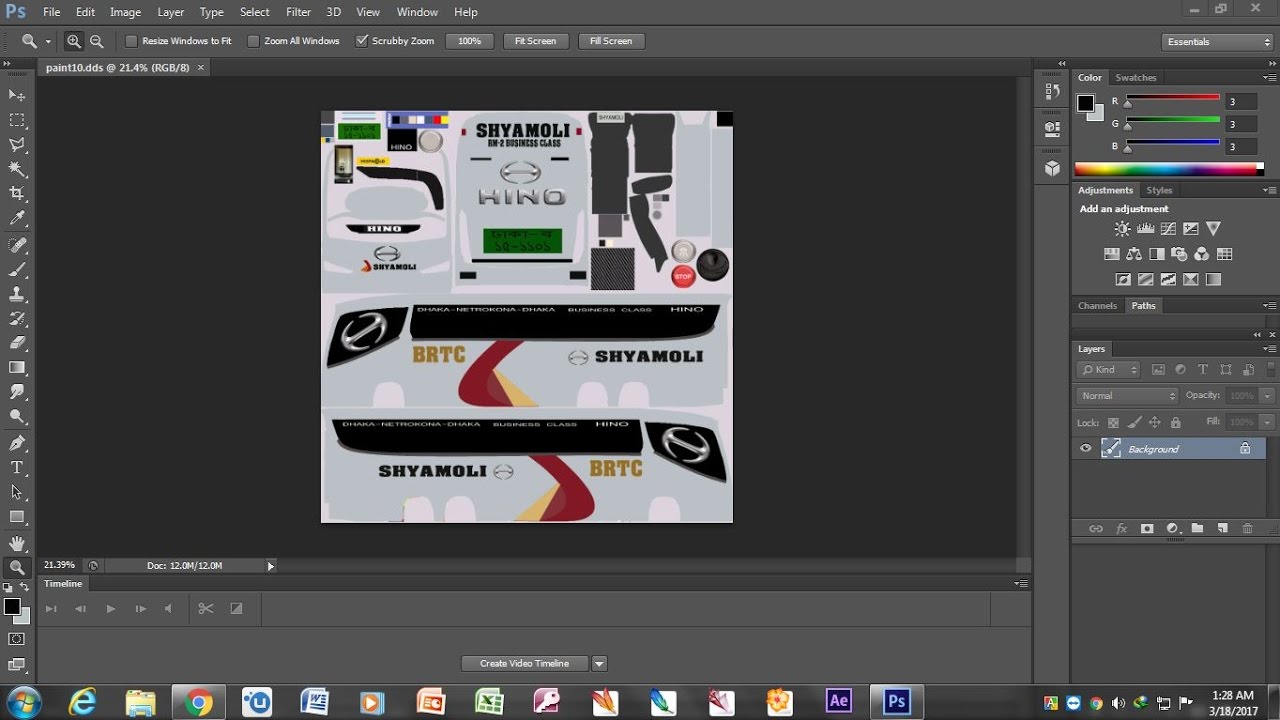
Task: Select the Magic Wand tool
Action: (17, 169)
